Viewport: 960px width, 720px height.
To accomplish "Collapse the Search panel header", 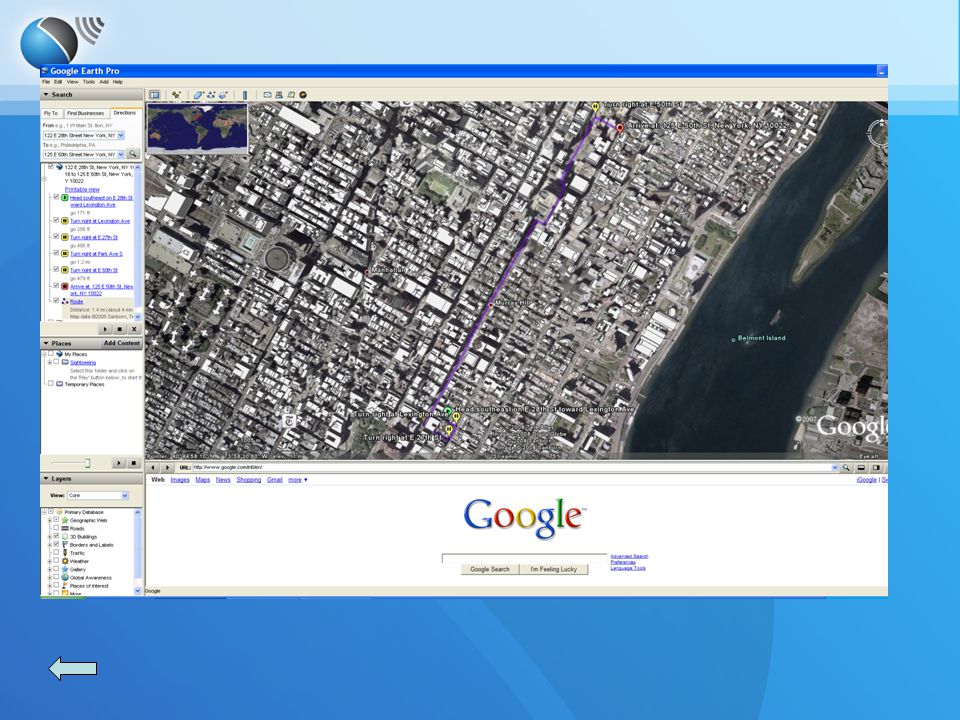I will click(x=46, y=94).
